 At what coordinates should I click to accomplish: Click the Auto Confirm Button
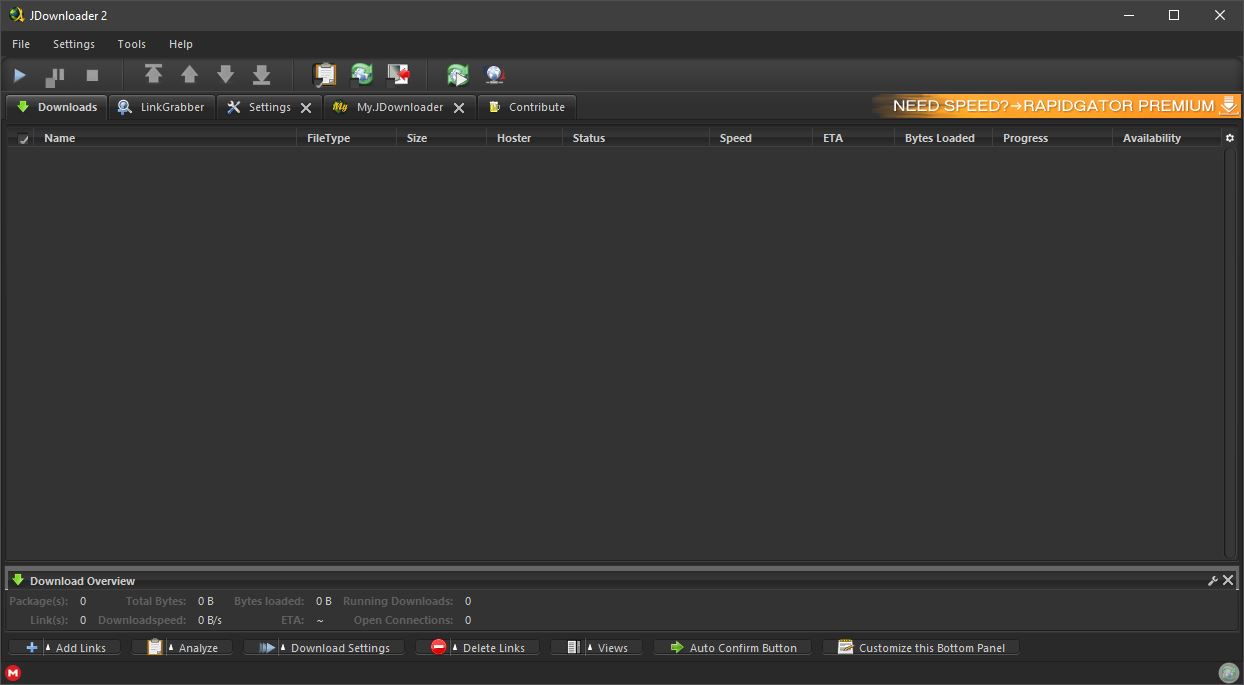click(x=733, y=647)
